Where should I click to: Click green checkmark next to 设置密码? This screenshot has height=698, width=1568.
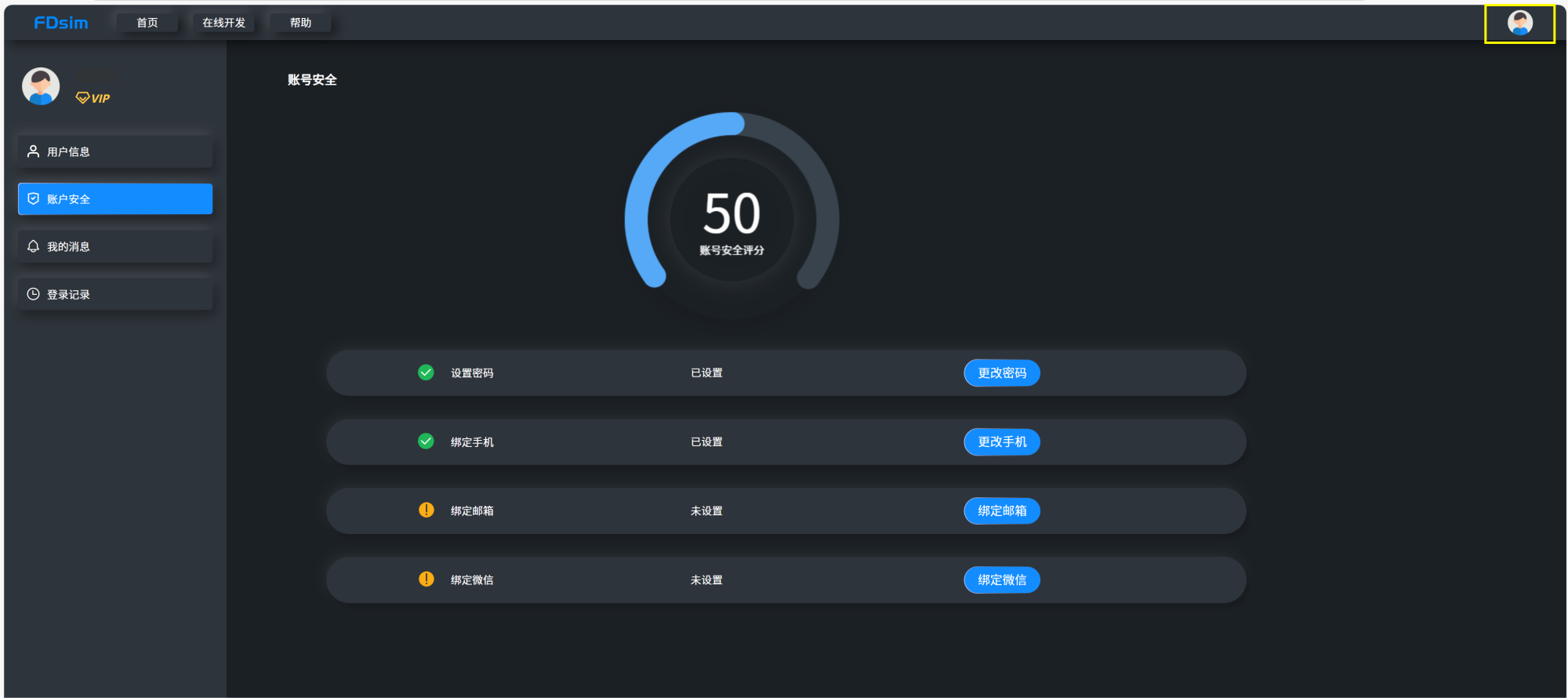(x=426, y=373)
